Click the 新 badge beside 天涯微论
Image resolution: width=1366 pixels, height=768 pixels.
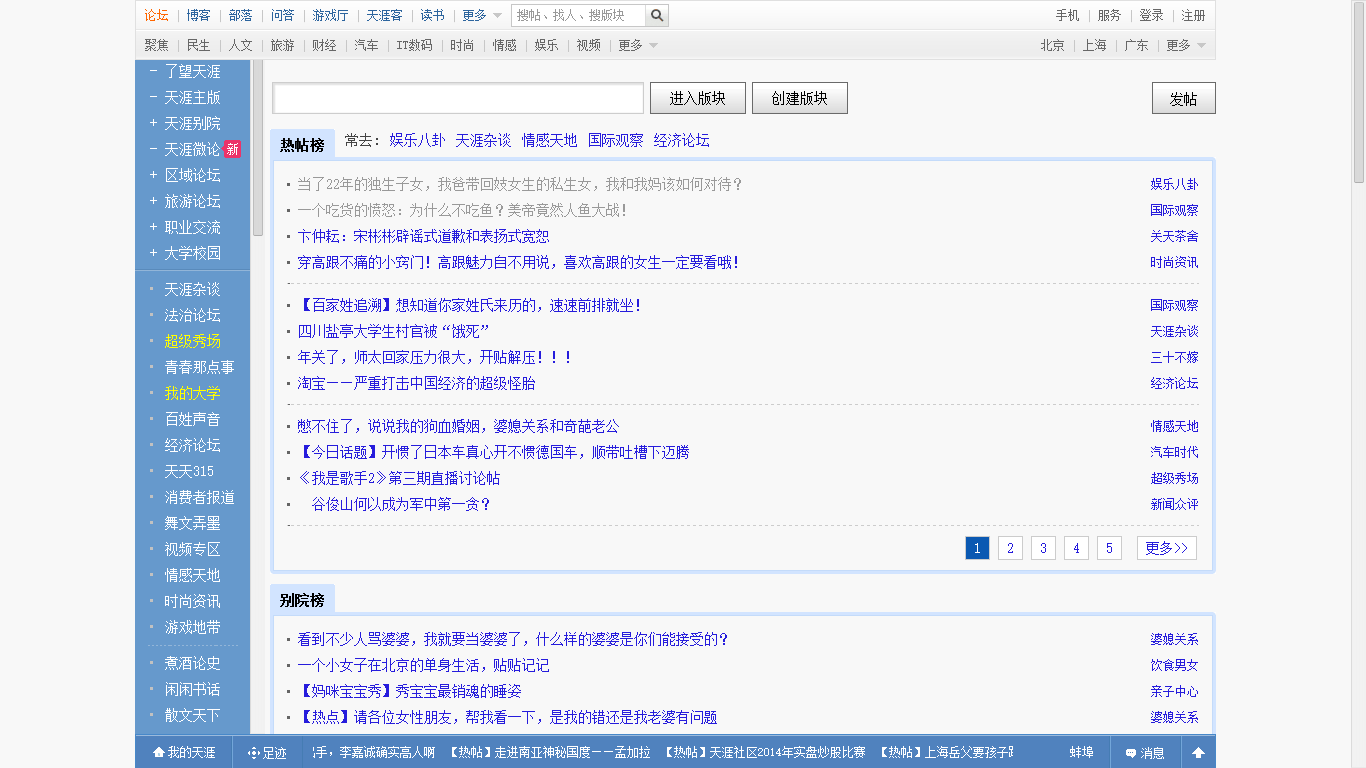point(232,149)
